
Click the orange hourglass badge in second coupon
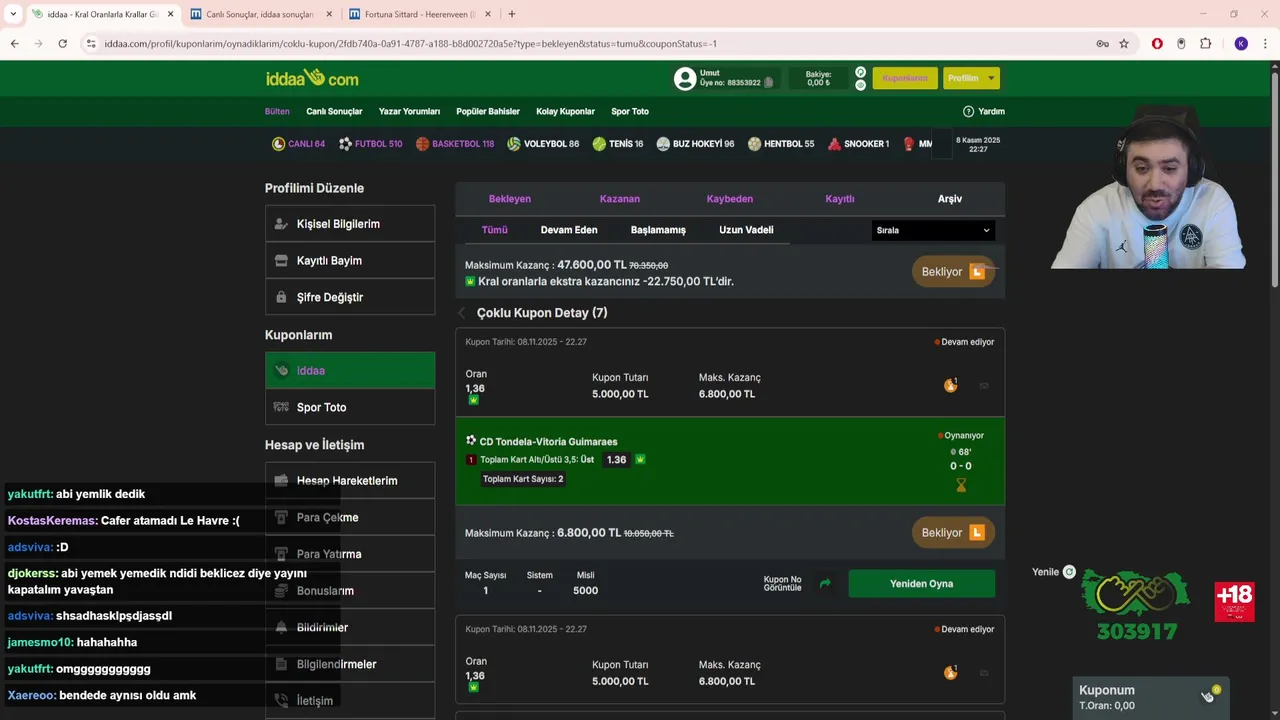(950, 672)
